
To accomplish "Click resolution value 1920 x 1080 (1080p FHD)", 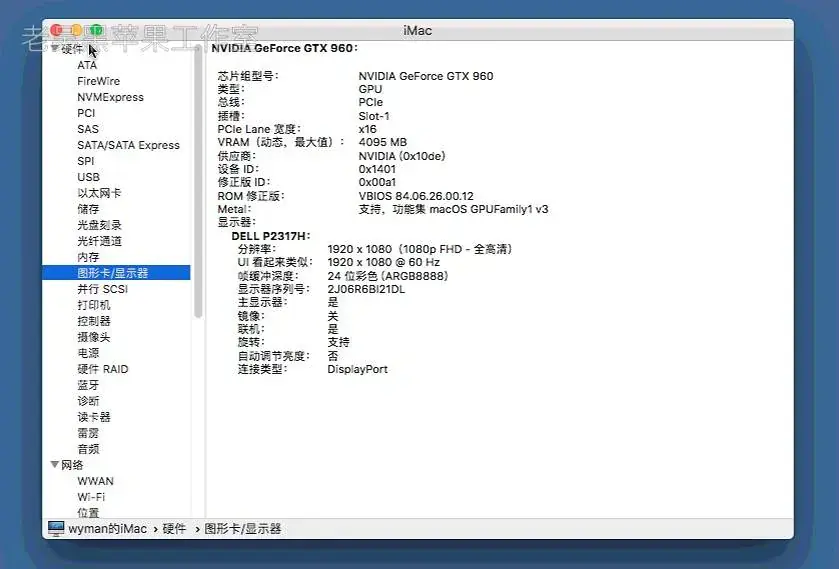I will click(x=420, y=249).
